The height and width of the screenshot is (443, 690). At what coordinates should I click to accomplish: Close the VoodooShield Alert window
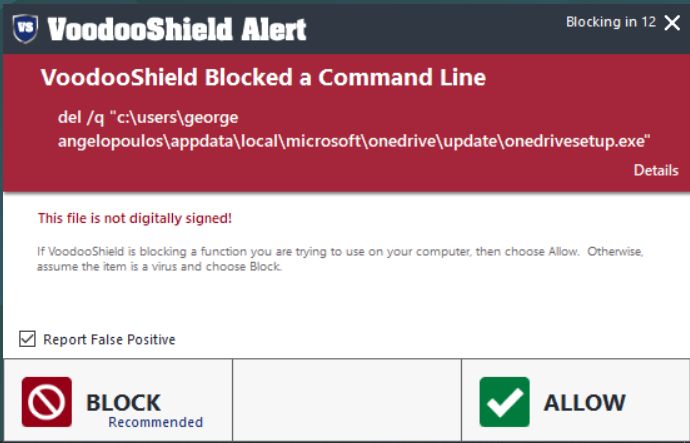[x=672, y=23]
